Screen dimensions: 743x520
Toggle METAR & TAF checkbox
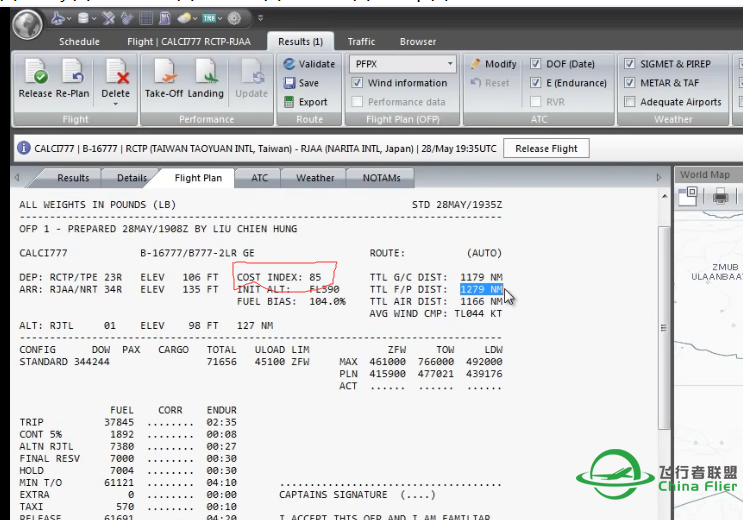(629, 83)
